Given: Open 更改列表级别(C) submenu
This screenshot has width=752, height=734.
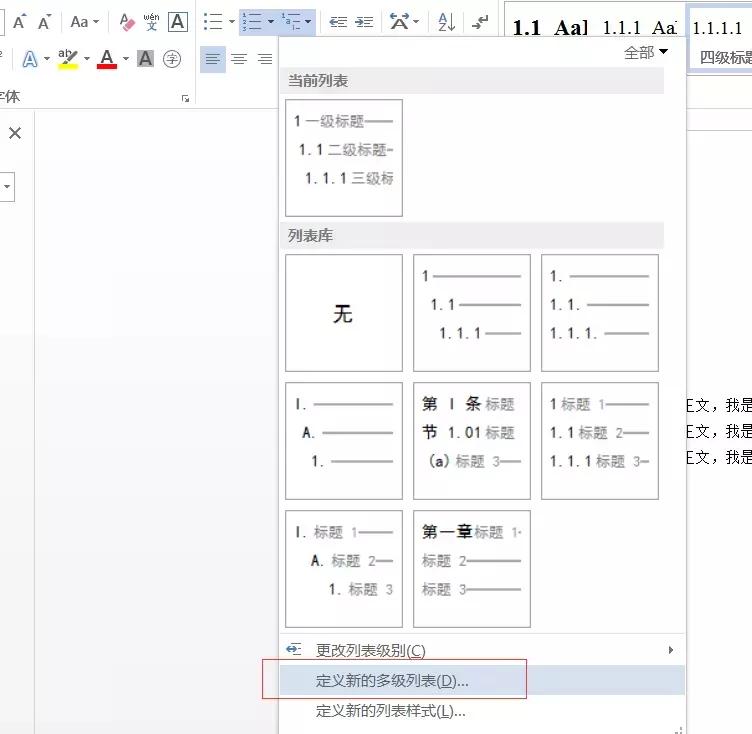Looking at the screenshot, I should point(482,650).
